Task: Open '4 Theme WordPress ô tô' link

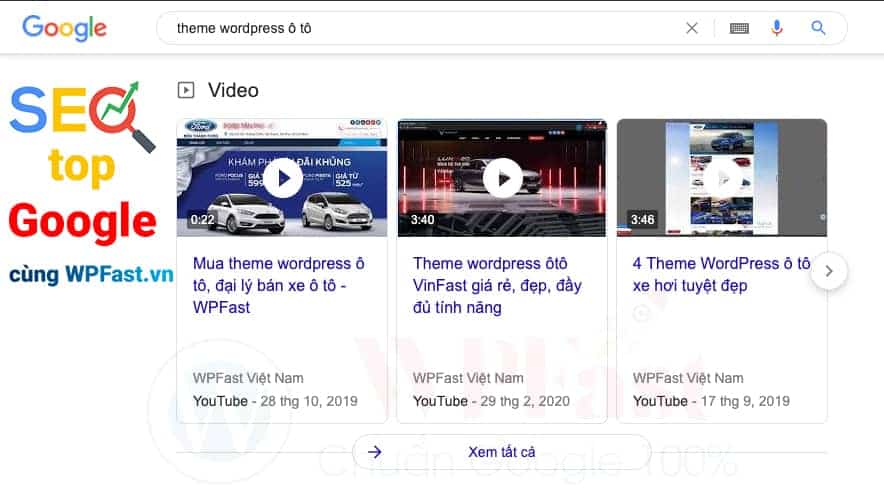Action: (x=720, y=274)
